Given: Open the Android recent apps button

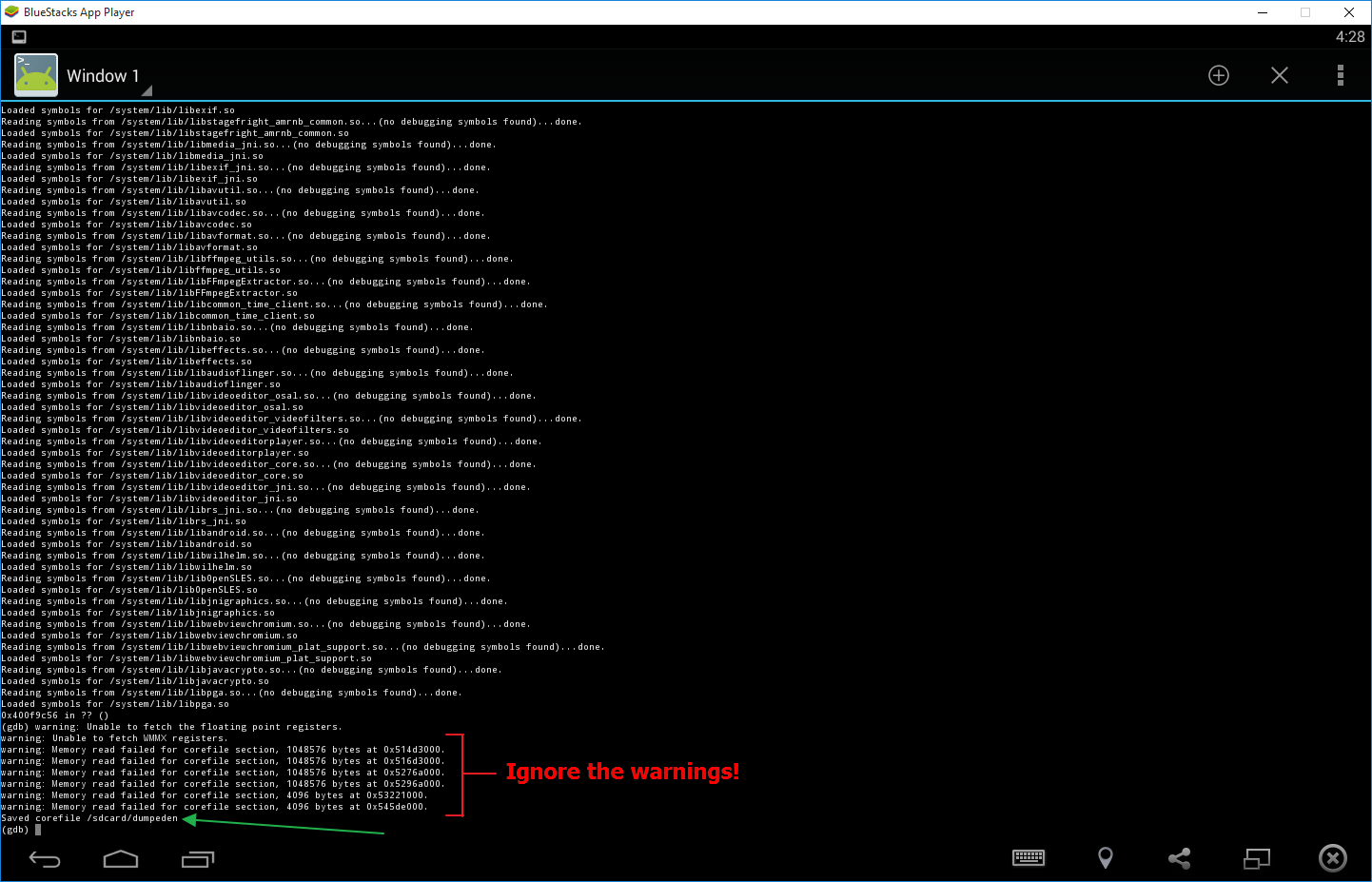Looking at the screenshot, I should point(198,860).
